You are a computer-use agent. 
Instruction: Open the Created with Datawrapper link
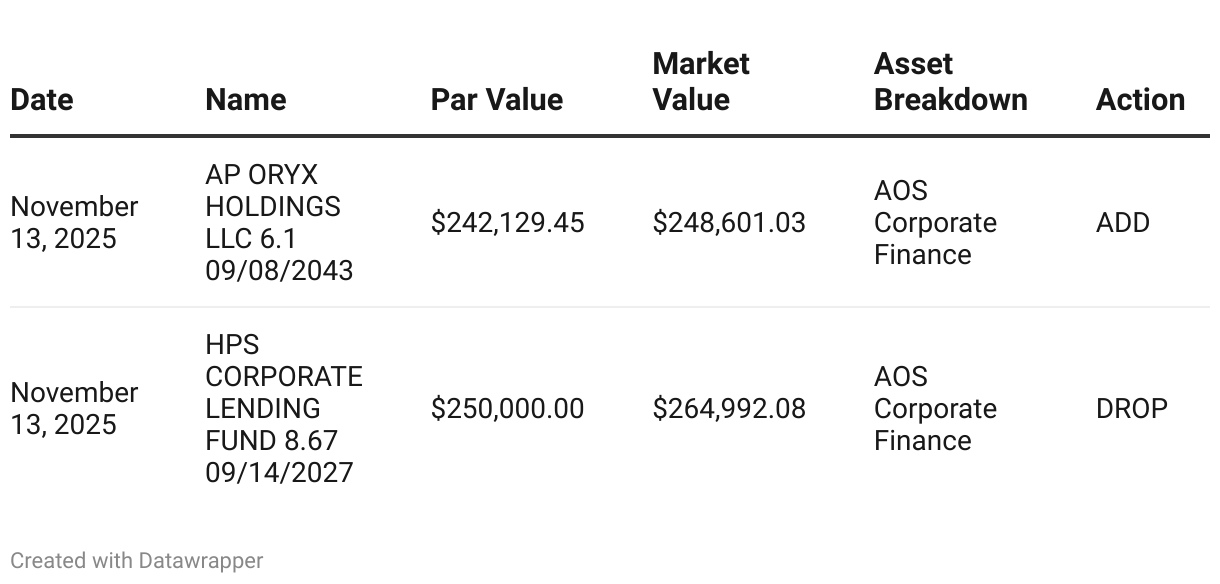tap(137, 561)
